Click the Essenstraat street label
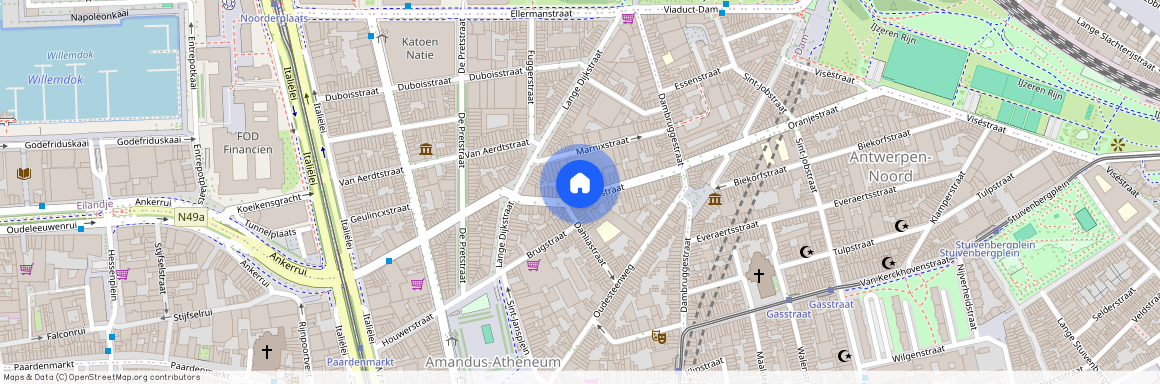 tap(697, 80)
